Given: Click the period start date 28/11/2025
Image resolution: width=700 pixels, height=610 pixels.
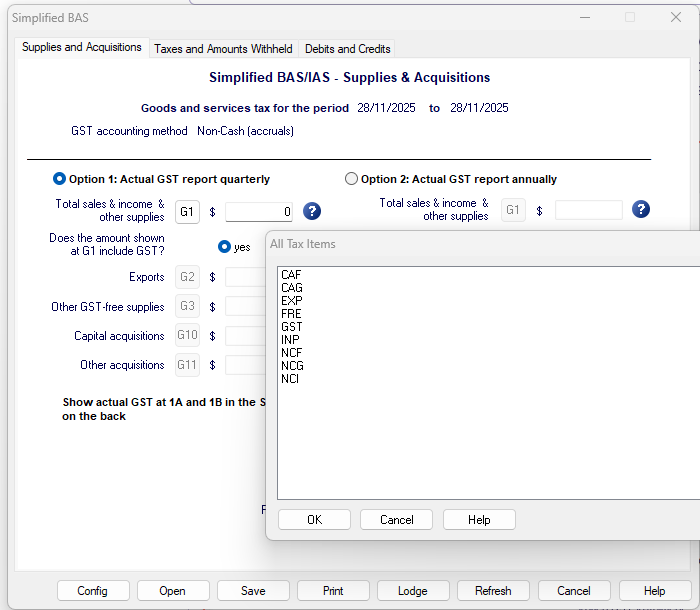Looking at the screenshot, I should pos(386,108).
